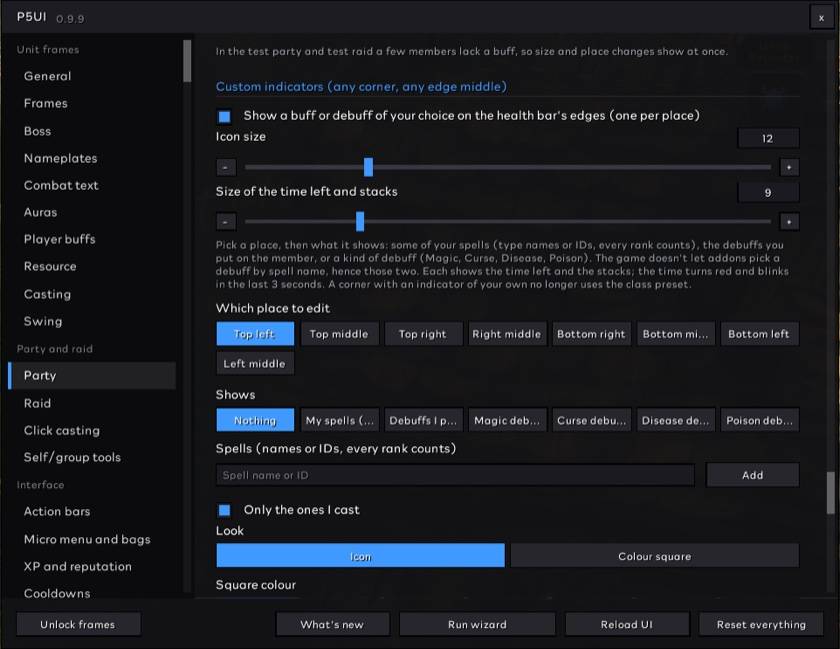
Task: Set Shows to Poison debuffs
Action: tap(759, 420)
